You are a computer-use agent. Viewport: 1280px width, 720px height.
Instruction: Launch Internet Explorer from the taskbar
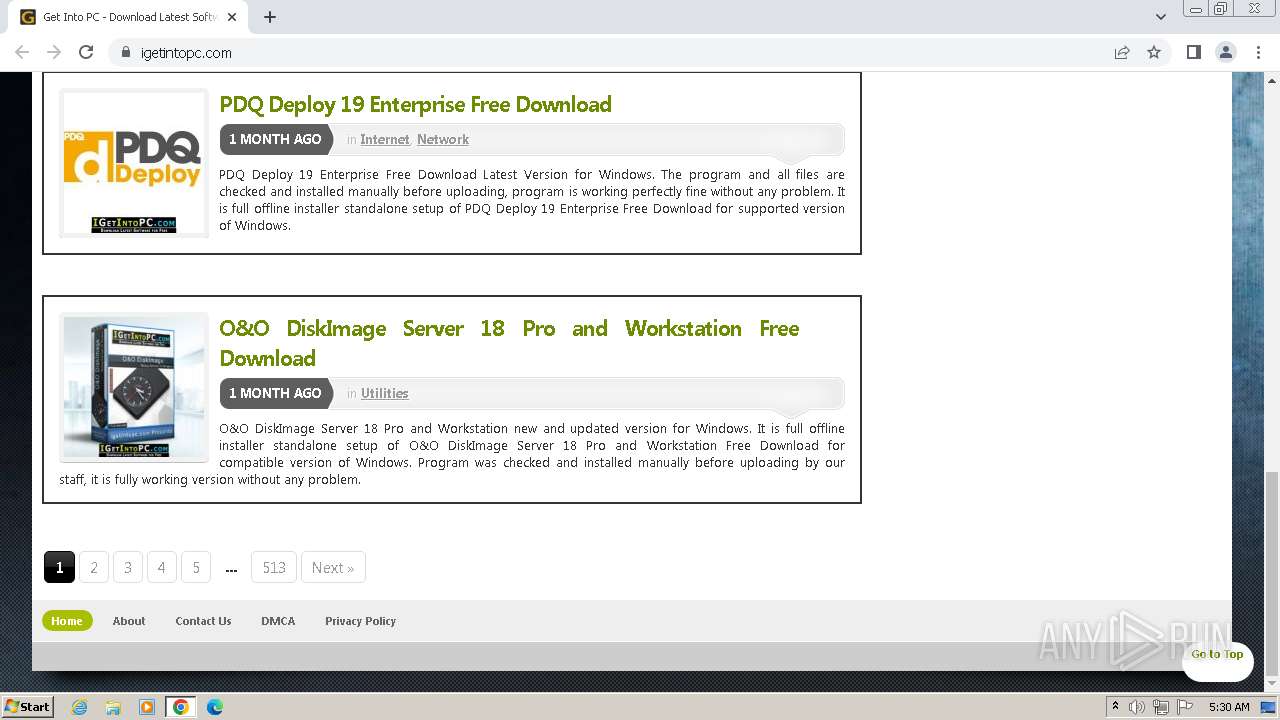pos(80,707)
